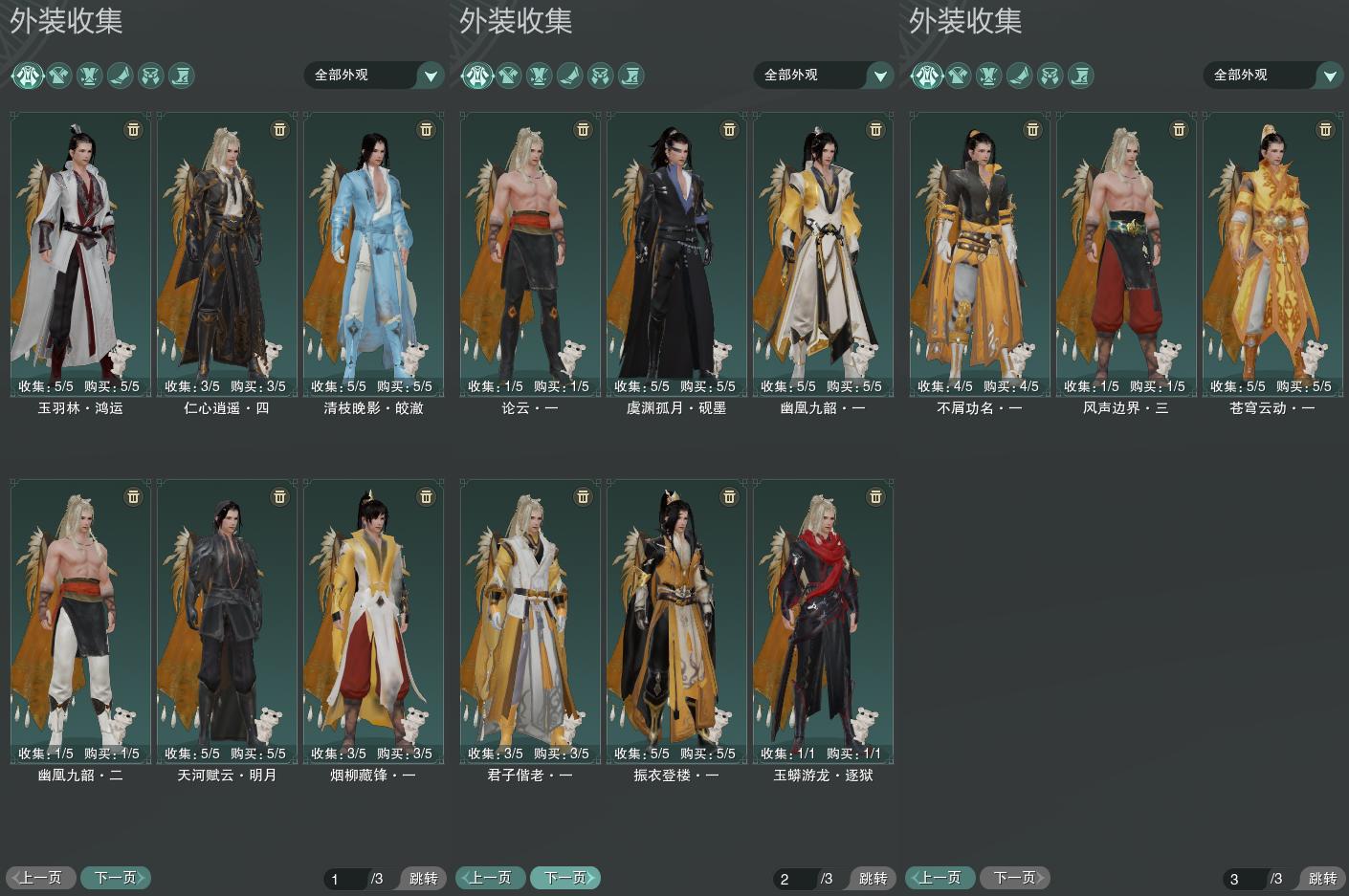Go to 下一页 in the page 2 panel
This screenshot has width=1349, height=896.
[x=565, y=877]
